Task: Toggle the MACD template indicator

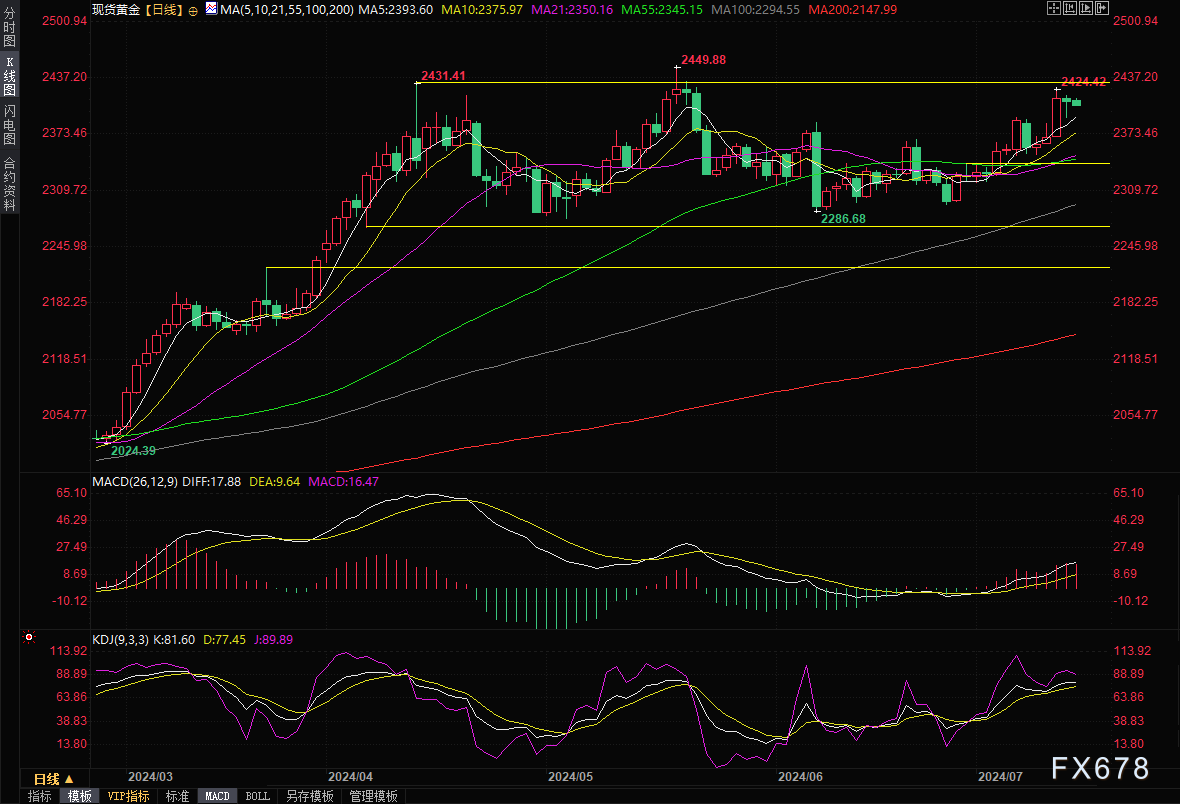Action: pos(217,796)
